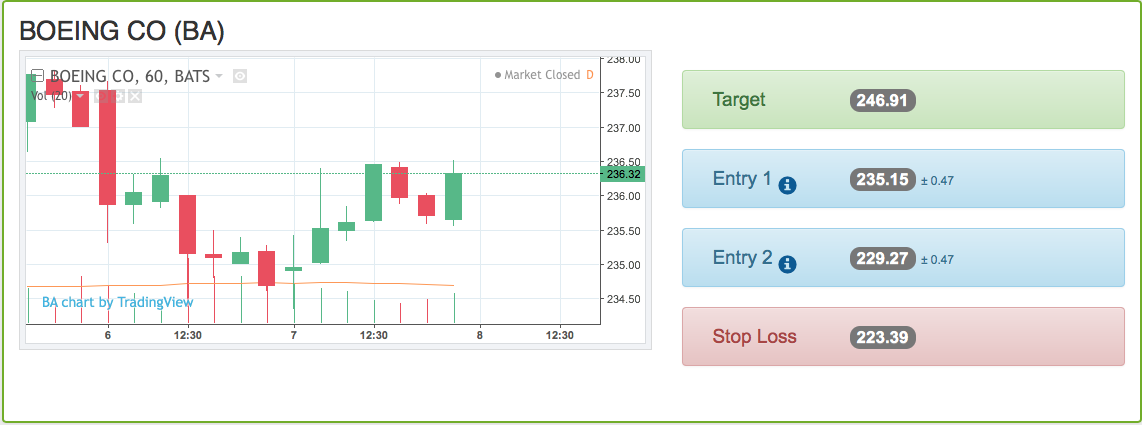Open BA chart by TradingView link
This screenshot has height=425, width=1142.
118,302
